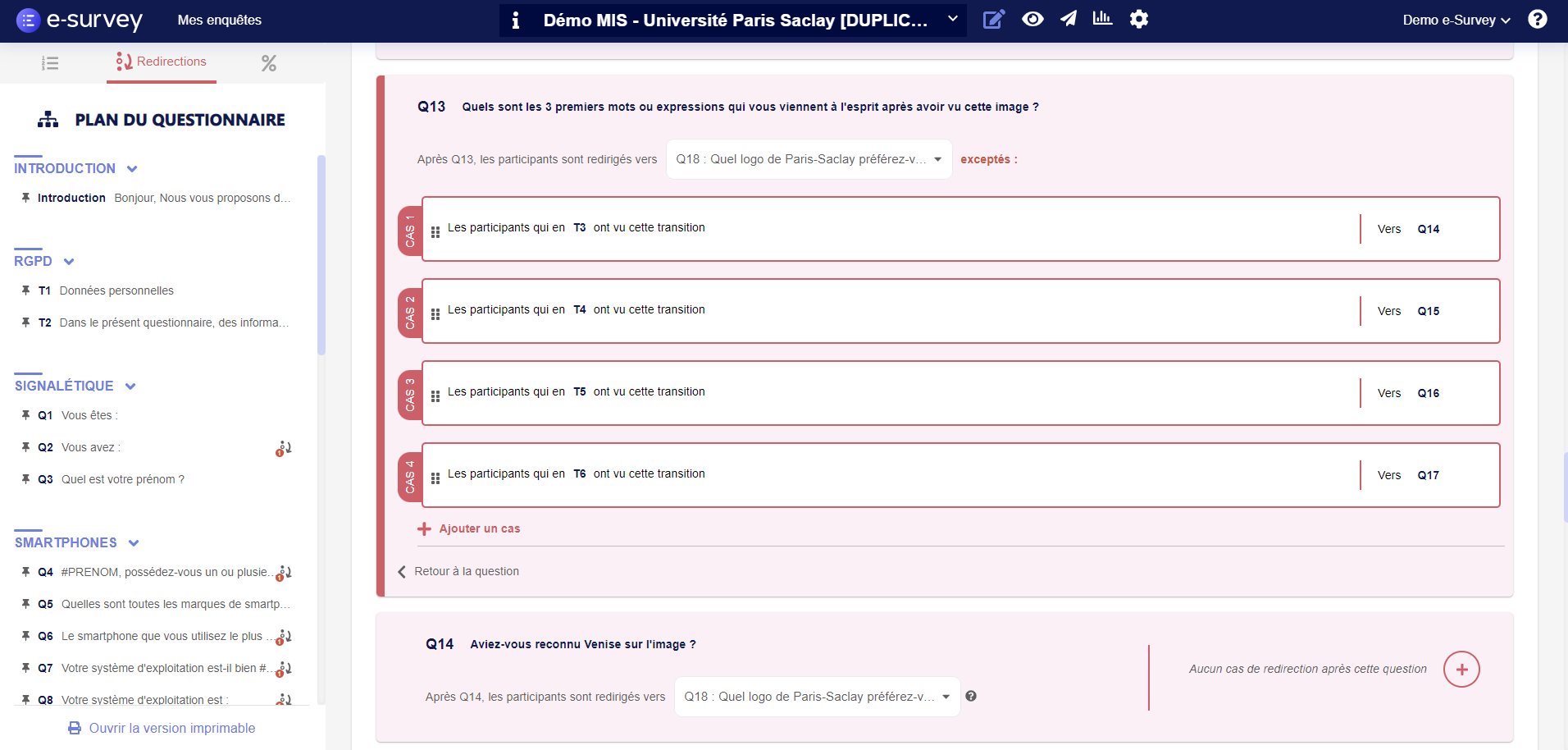
Task: Open the survey preview eye icon
Action: point(1033,18)
